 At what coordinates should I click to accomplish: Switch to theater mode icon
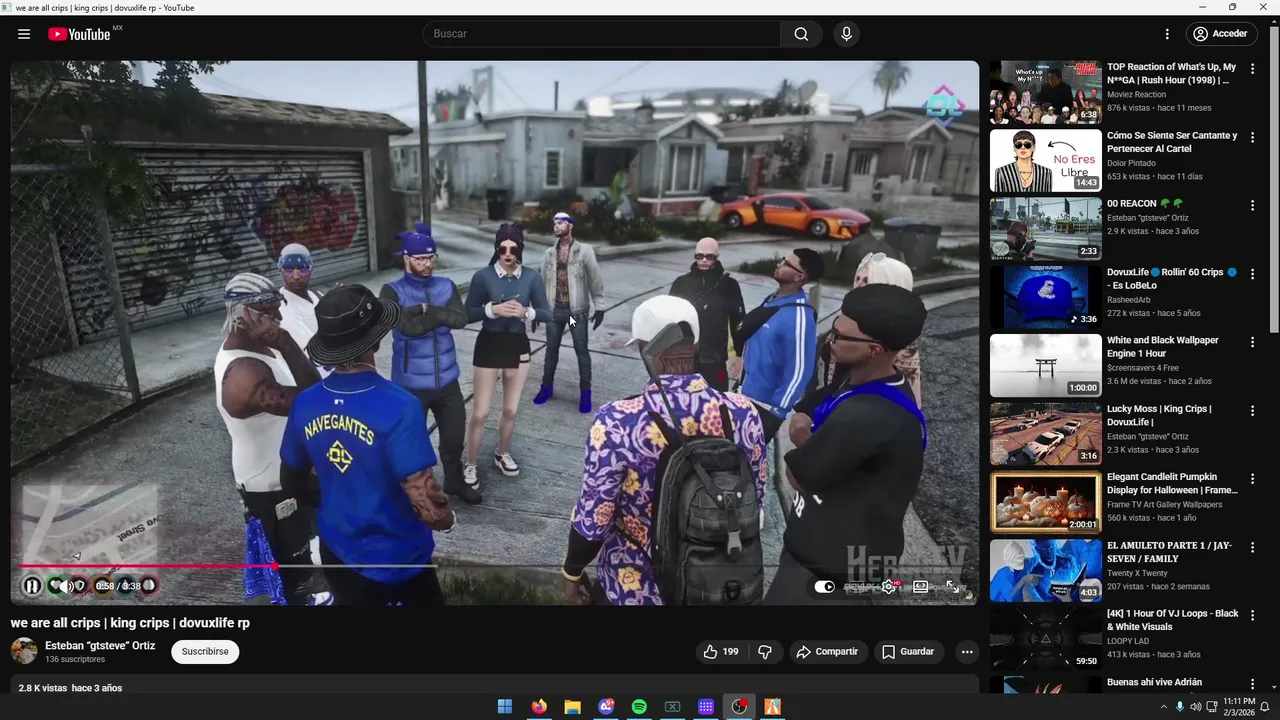click(x=920, y=587)
